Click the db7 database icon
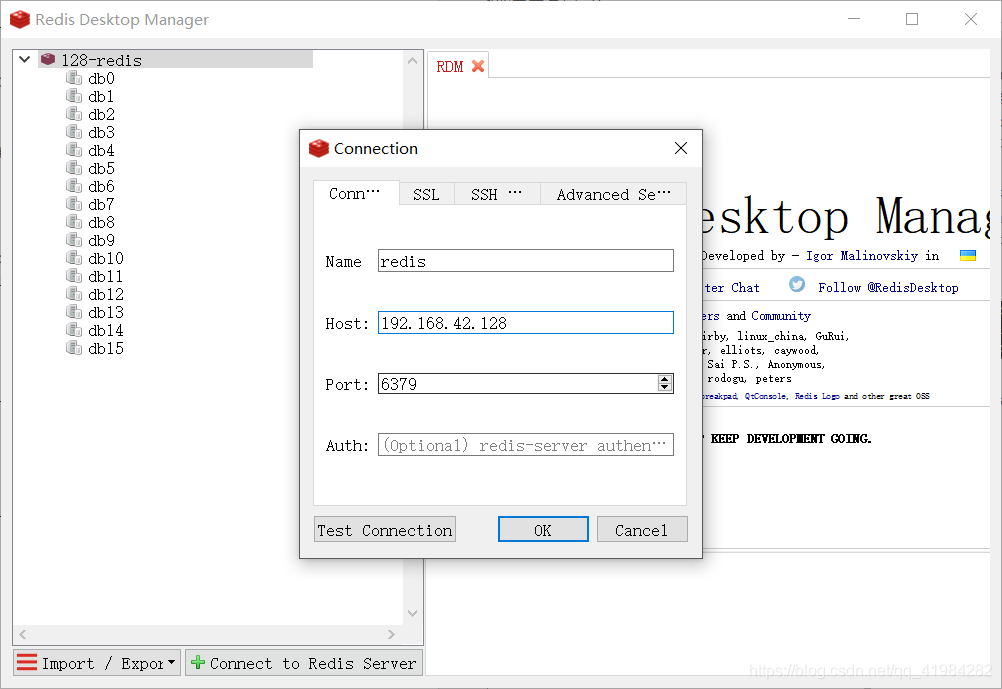 point(74,204)
